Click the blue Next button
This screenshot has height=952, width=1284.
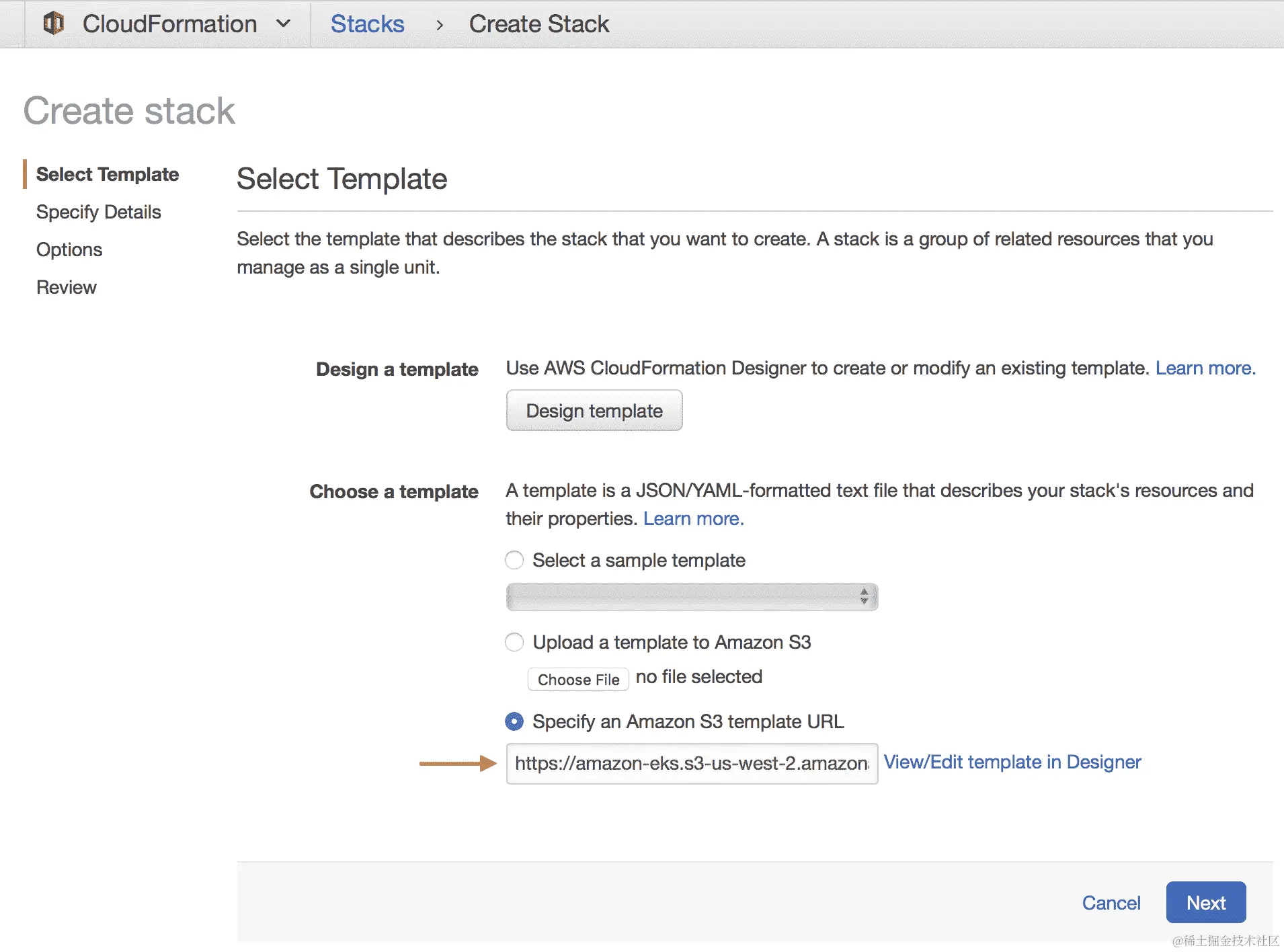1205,902
